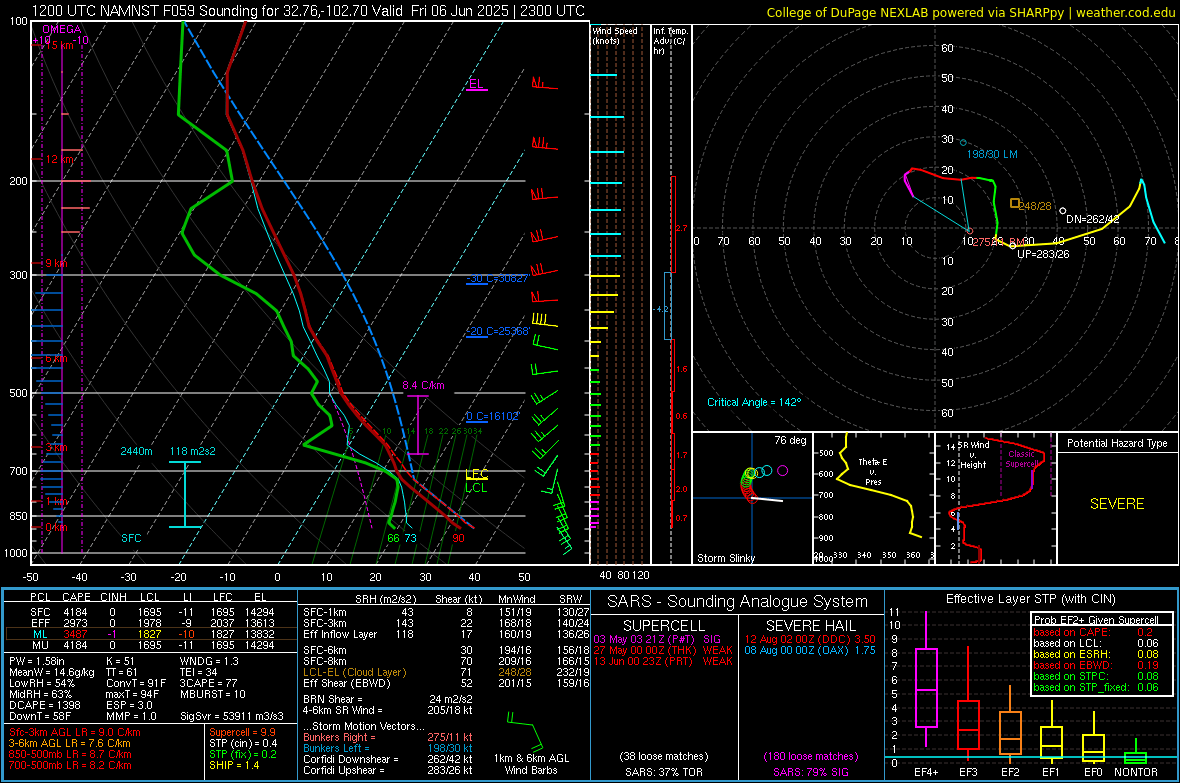Select the 12 Aug 02 00Z (DDC) hail analogue
This screenshot has height=783, width=1180.
[810, 639]
